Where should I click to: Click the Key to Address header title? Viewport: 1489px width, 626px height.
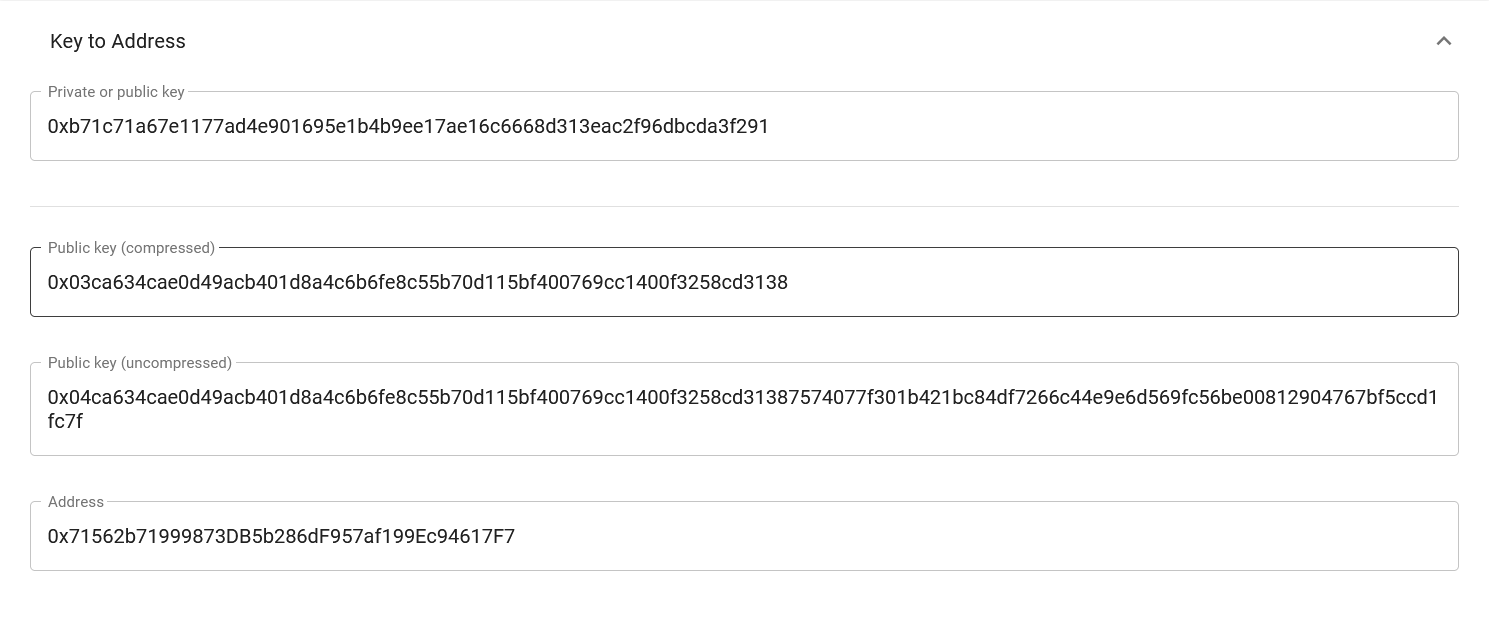click(x=118, y=41)
